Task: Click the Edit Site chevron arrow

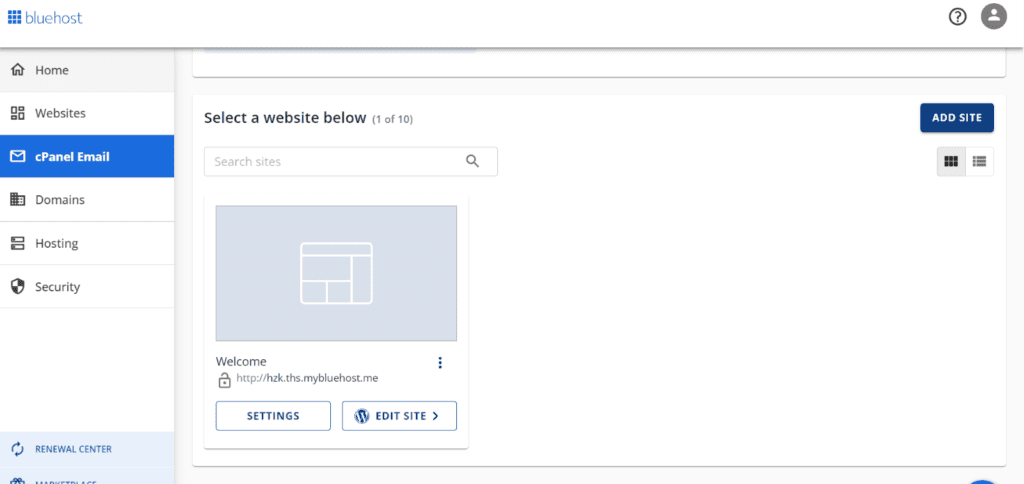Action: (x=435, y=416)
